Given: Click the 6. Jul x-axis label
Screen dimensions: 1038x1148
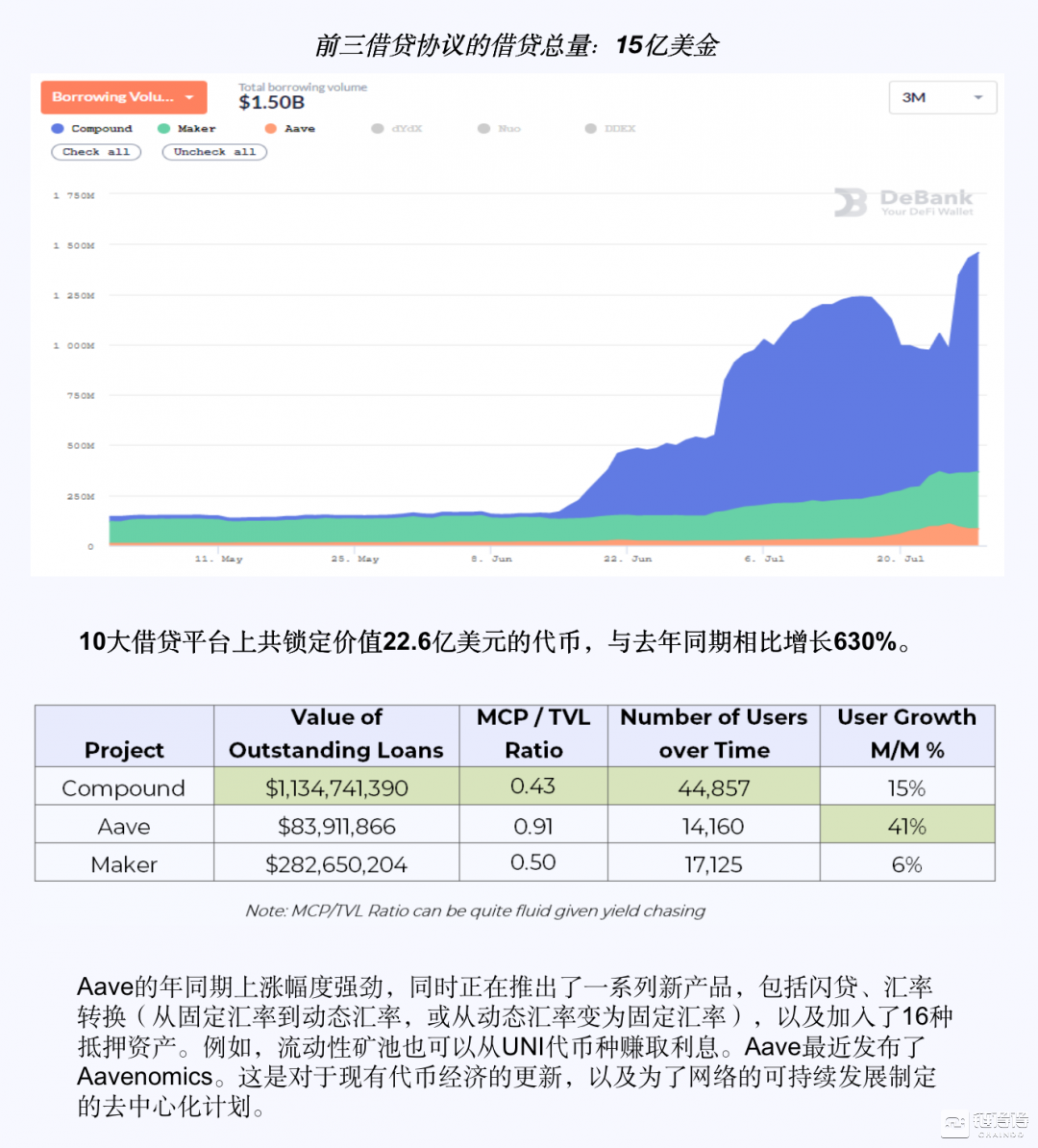Looking at the screenshot, I should tap(764, 559).
